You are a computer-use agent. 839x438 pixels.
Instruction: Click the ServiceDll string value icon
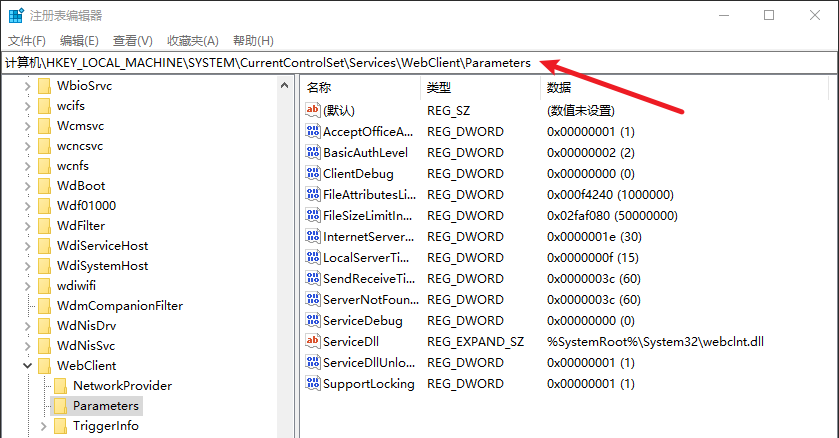pyautogui.click(x=312, y=342)
